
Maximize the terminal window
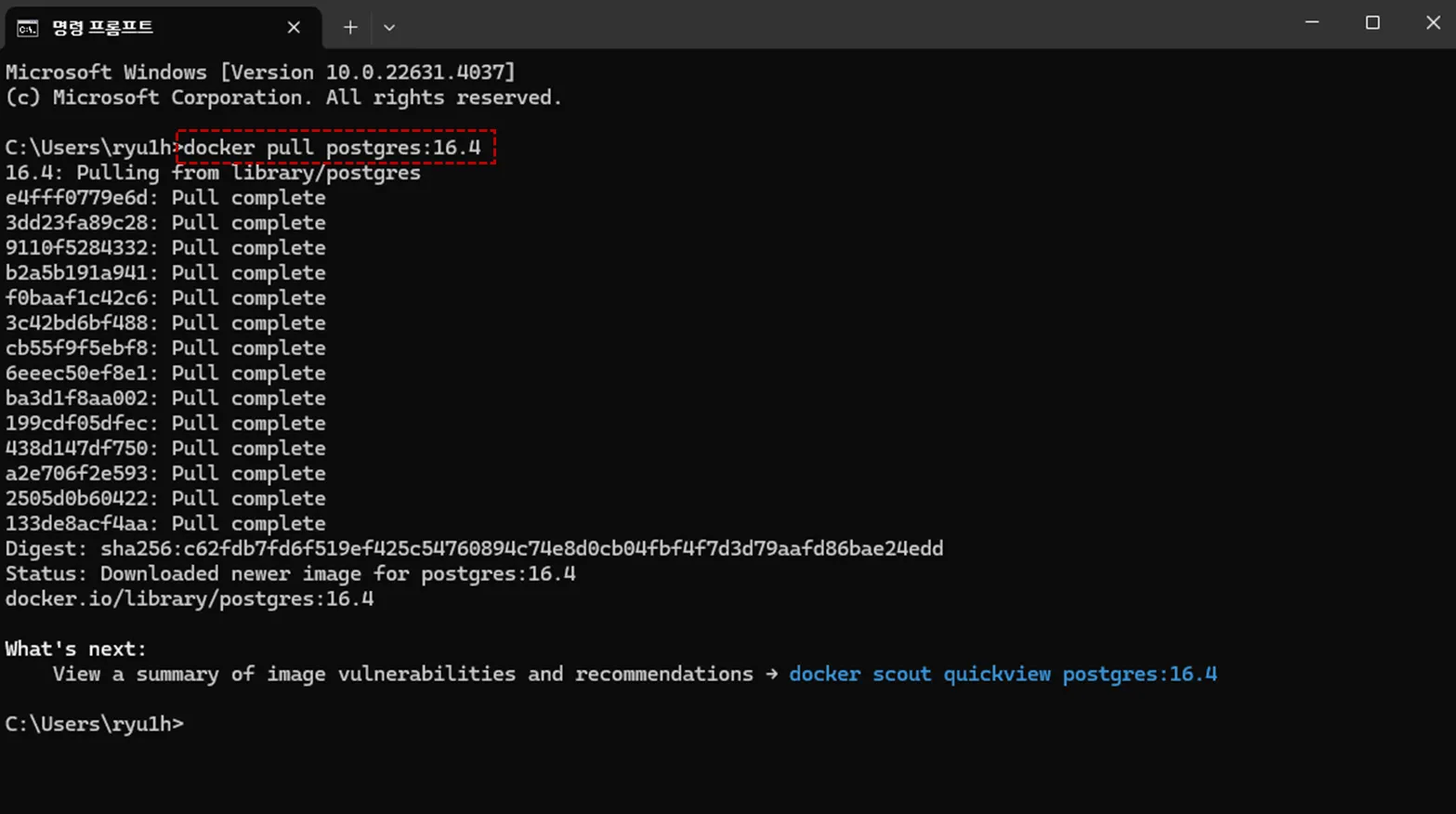click(1372, 22)
